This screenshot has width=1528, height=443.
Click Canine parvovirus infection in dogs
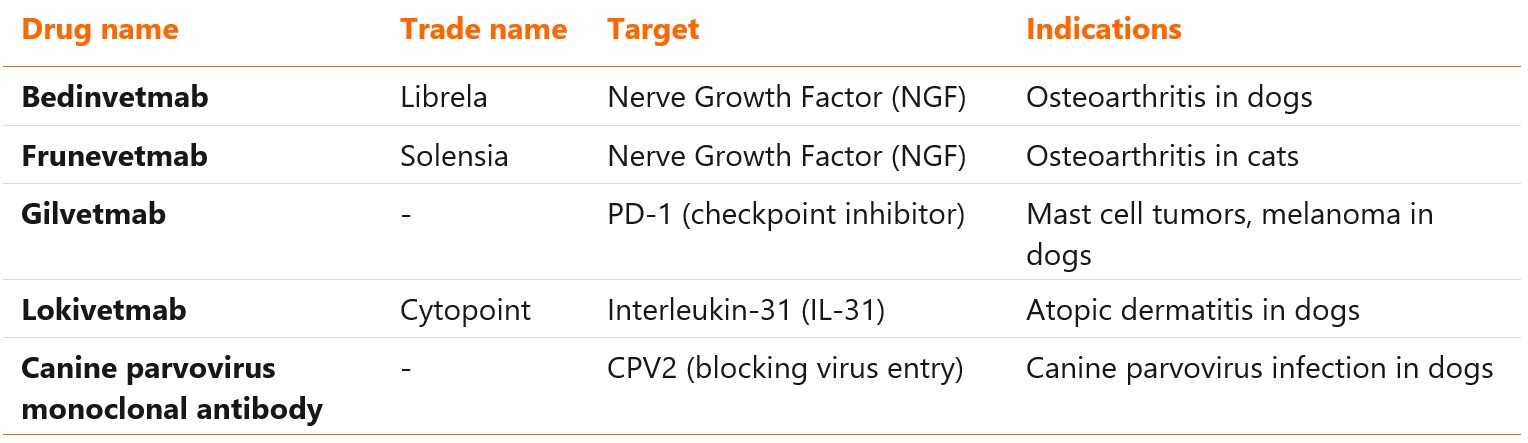pos(1259,368)
